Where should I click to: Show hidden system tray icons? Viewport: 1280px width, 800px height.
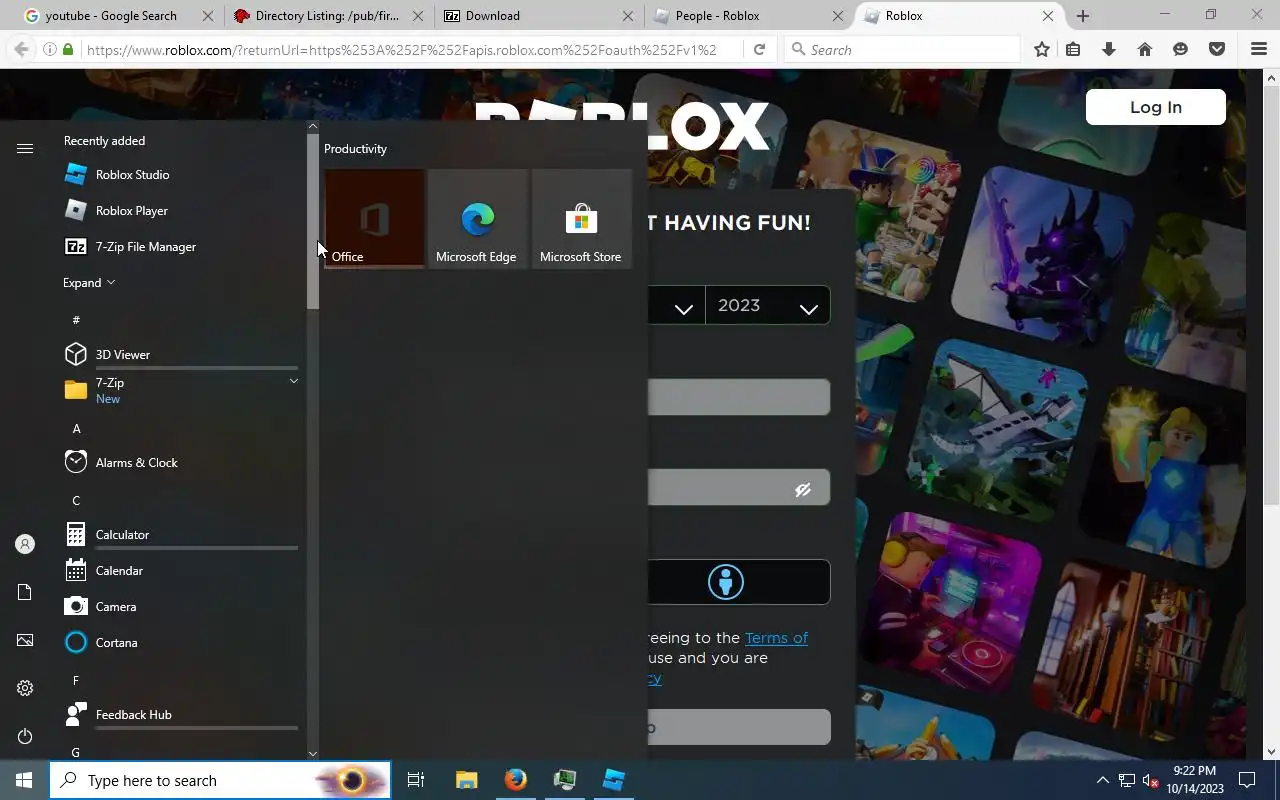click(x=1103, y=780)
